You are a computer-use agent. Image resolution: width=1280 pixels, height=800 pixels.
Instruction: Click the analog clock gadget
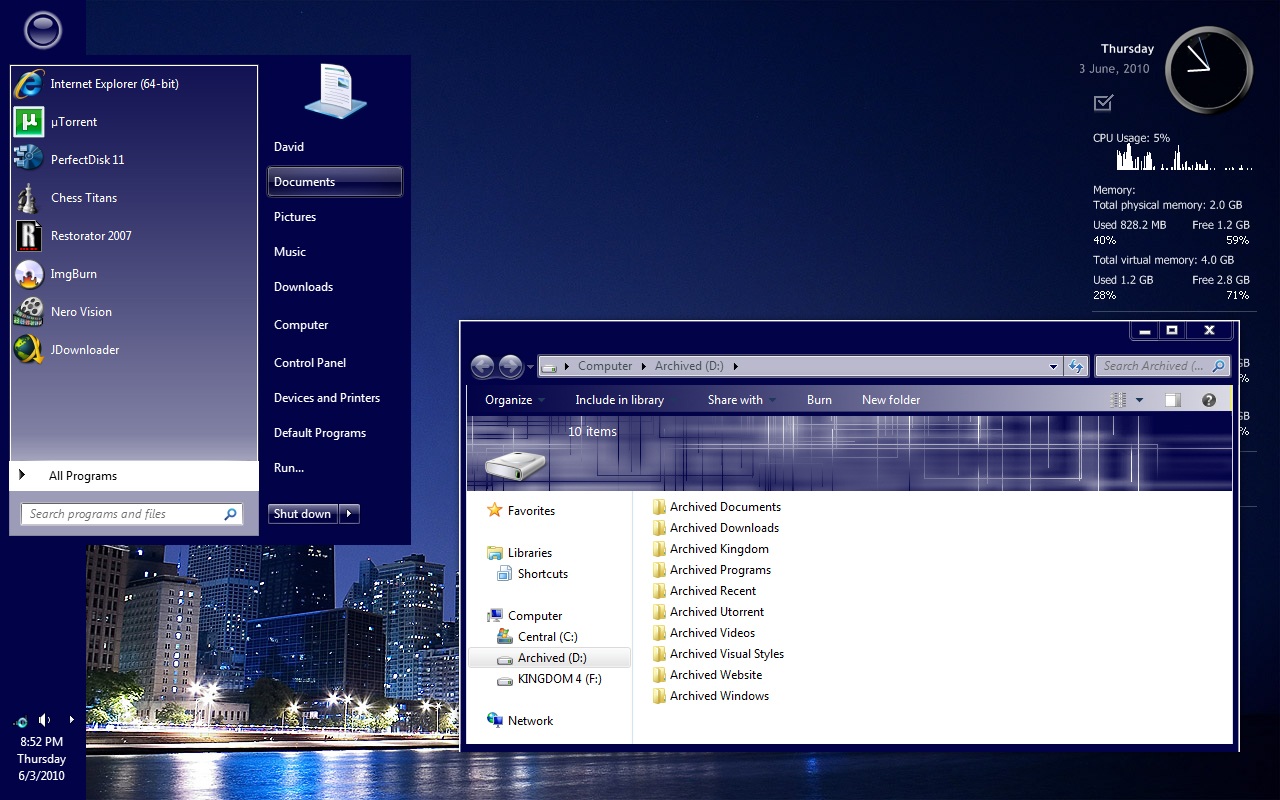(1209, 70)
